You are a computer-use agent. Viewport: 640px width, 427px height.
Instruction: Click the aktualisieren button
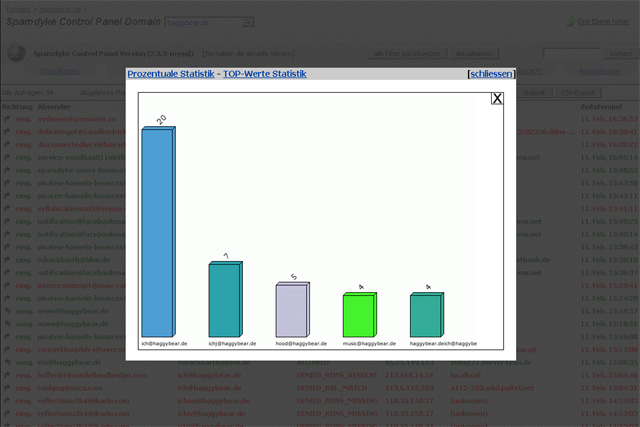[x=473, y=53]
